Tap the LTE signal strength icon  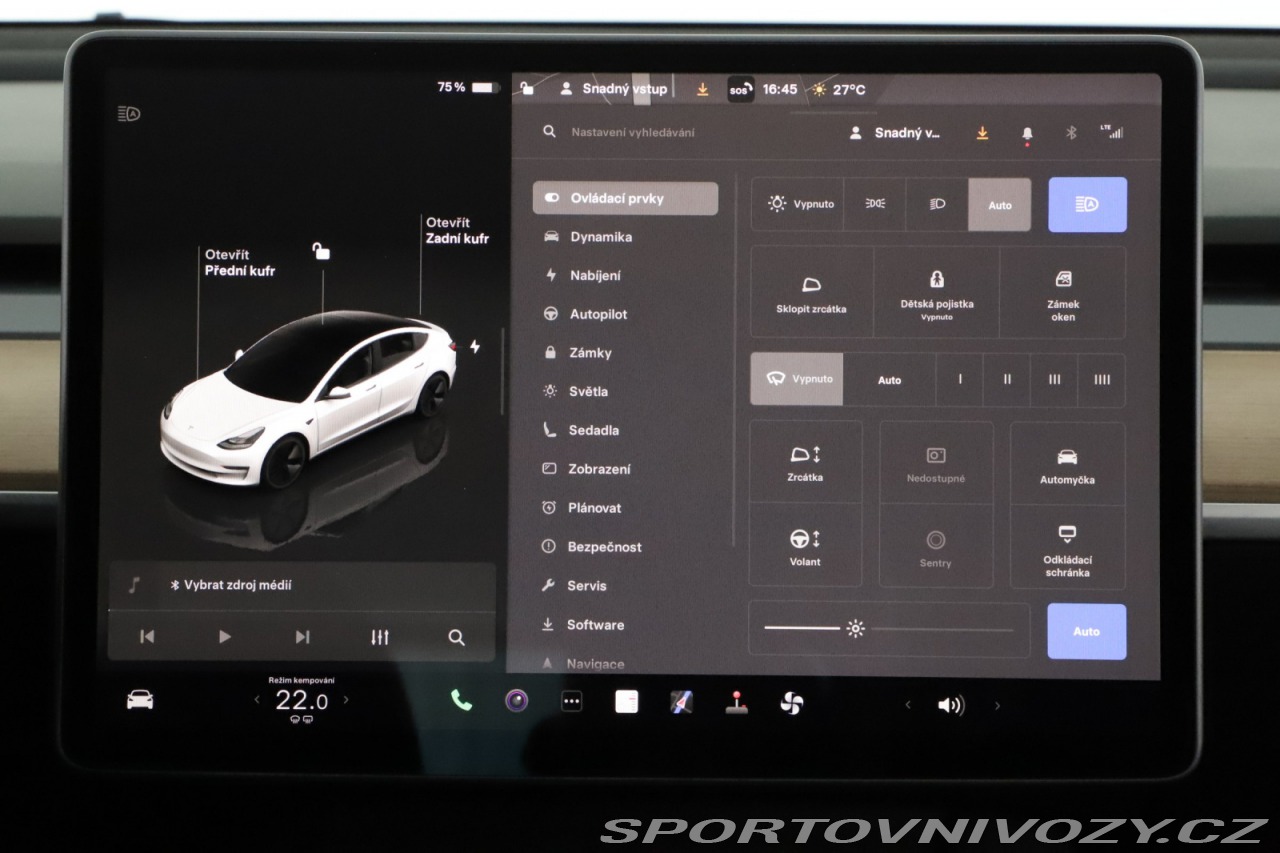(x=1111, y=131)
